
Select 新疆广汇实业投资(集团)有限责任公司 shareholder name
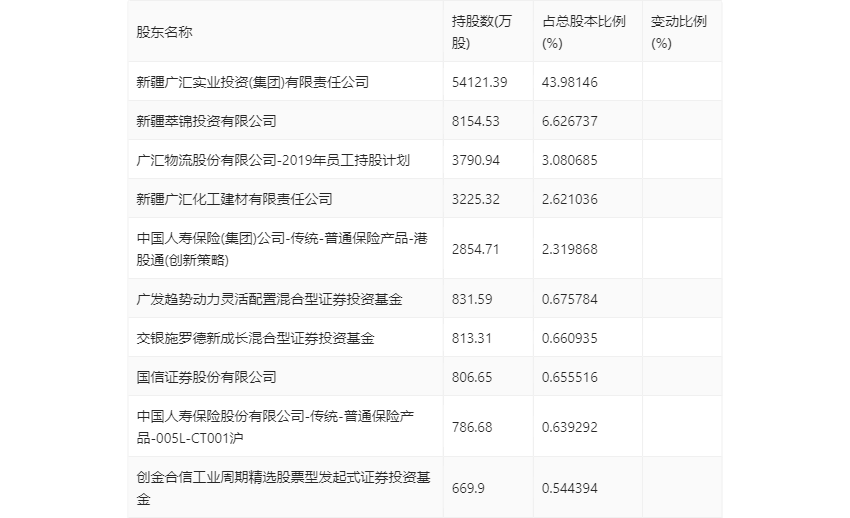tap(253, 82)
